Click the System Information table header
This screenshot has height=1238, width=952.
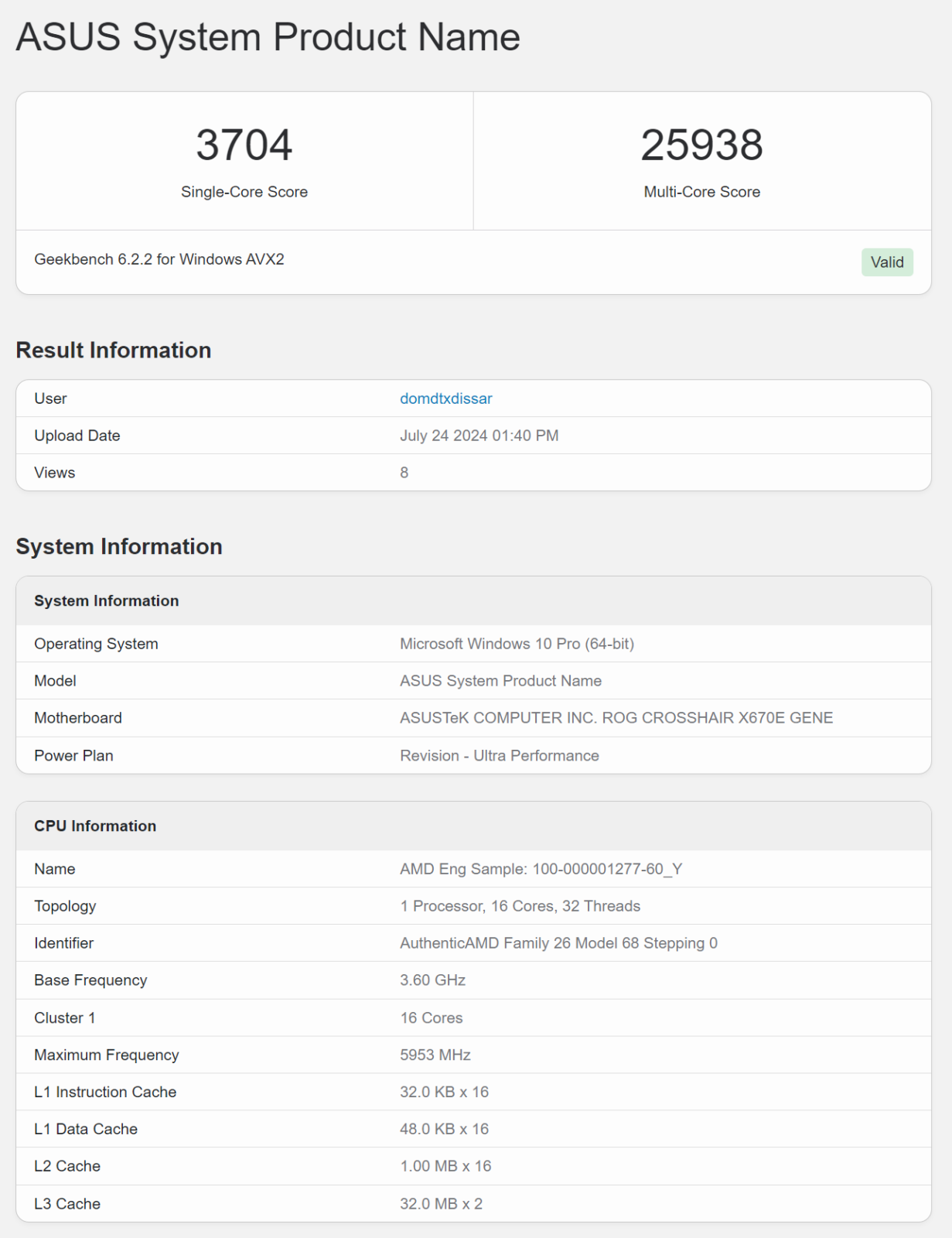coord(107,601)
